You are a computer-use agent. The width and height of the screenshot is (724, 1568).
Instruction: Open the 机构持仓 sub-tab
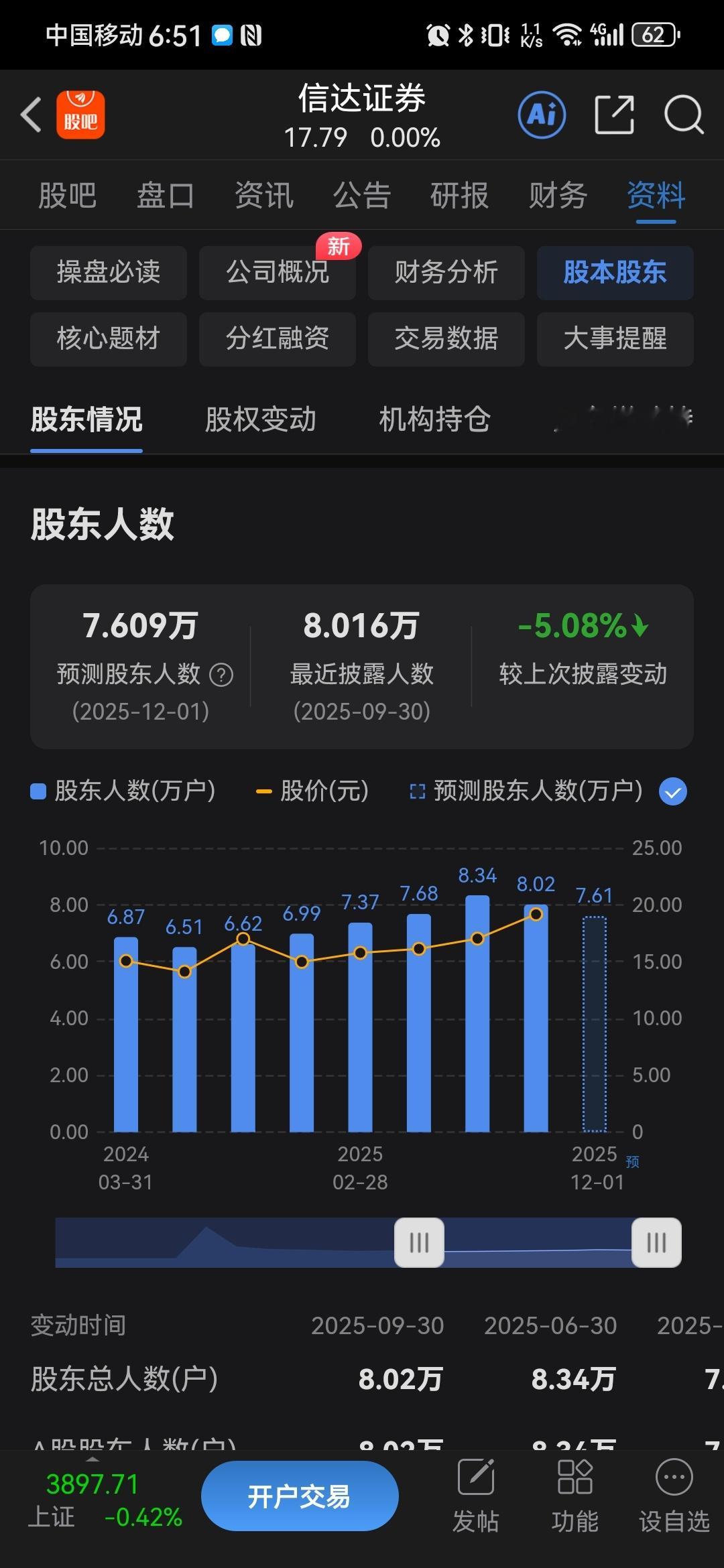pyautogui.click(x=434, y=419)
